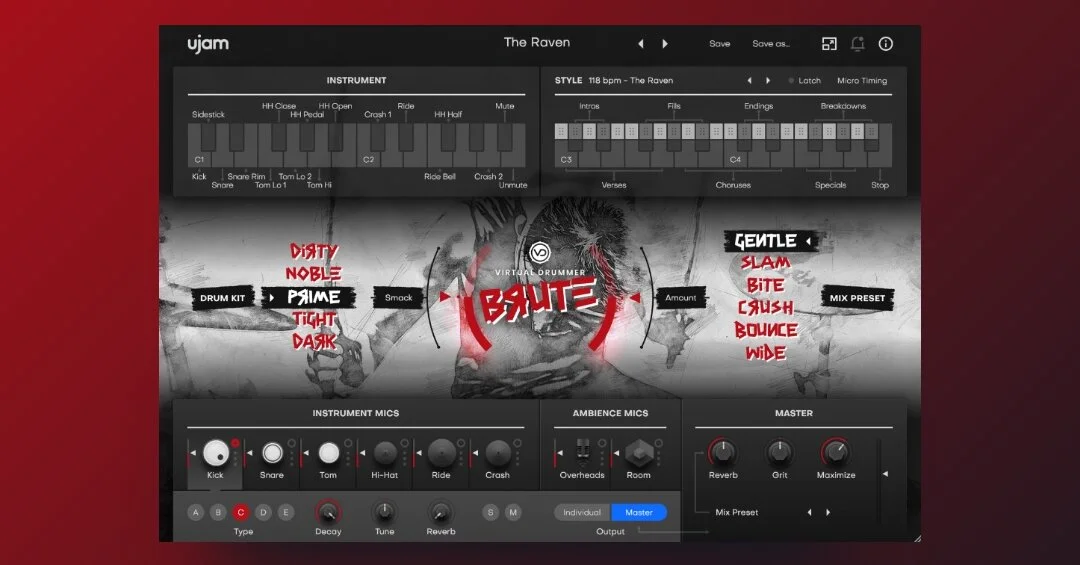Screen dimensions: 1080x565
Task: Click the Crash mic knob
Action: (497, 453)
